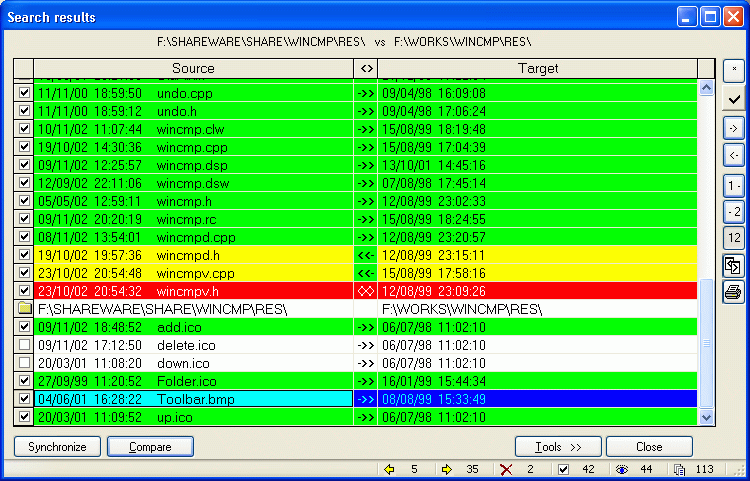Toggle the wincmpd.h row checkbox
This screenshot has height=481, width=750.
(24, 255)
